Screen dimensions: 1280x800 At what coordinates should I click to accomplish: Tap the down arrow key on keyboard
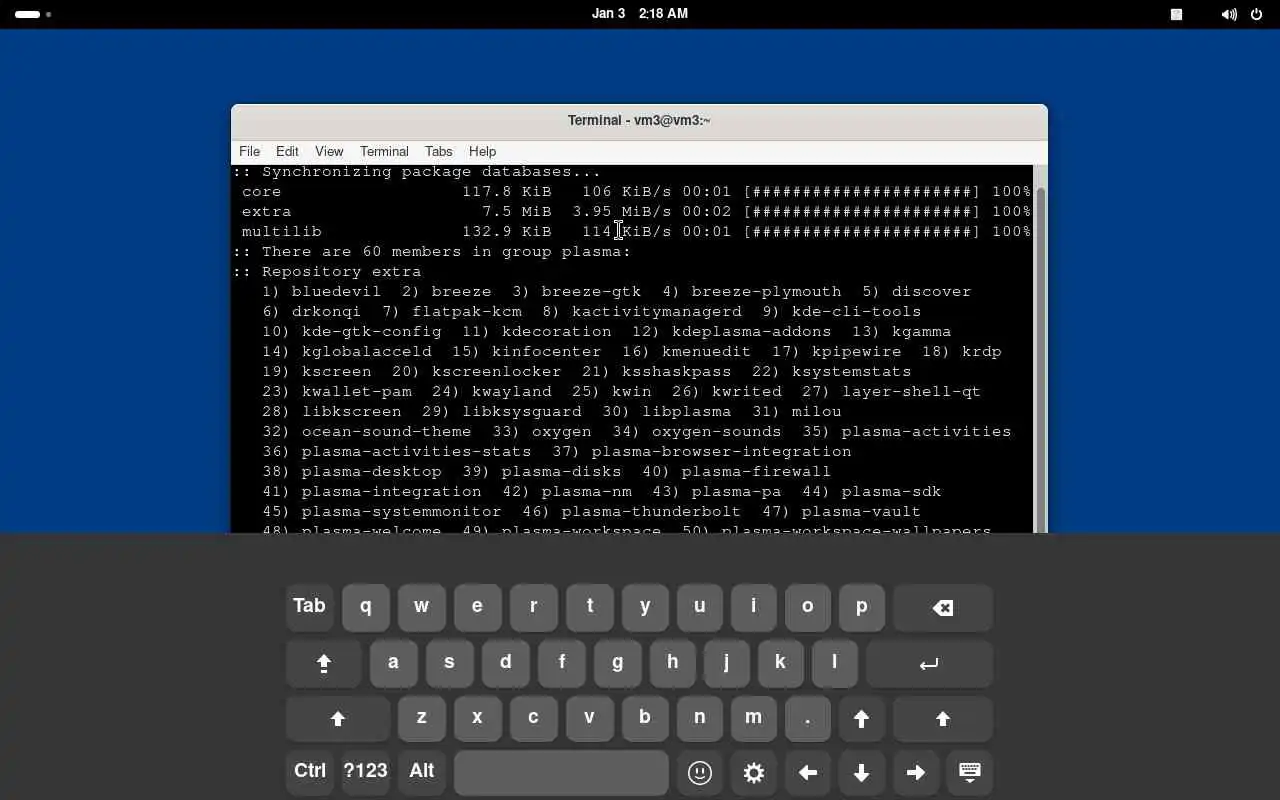click(861, 773)
